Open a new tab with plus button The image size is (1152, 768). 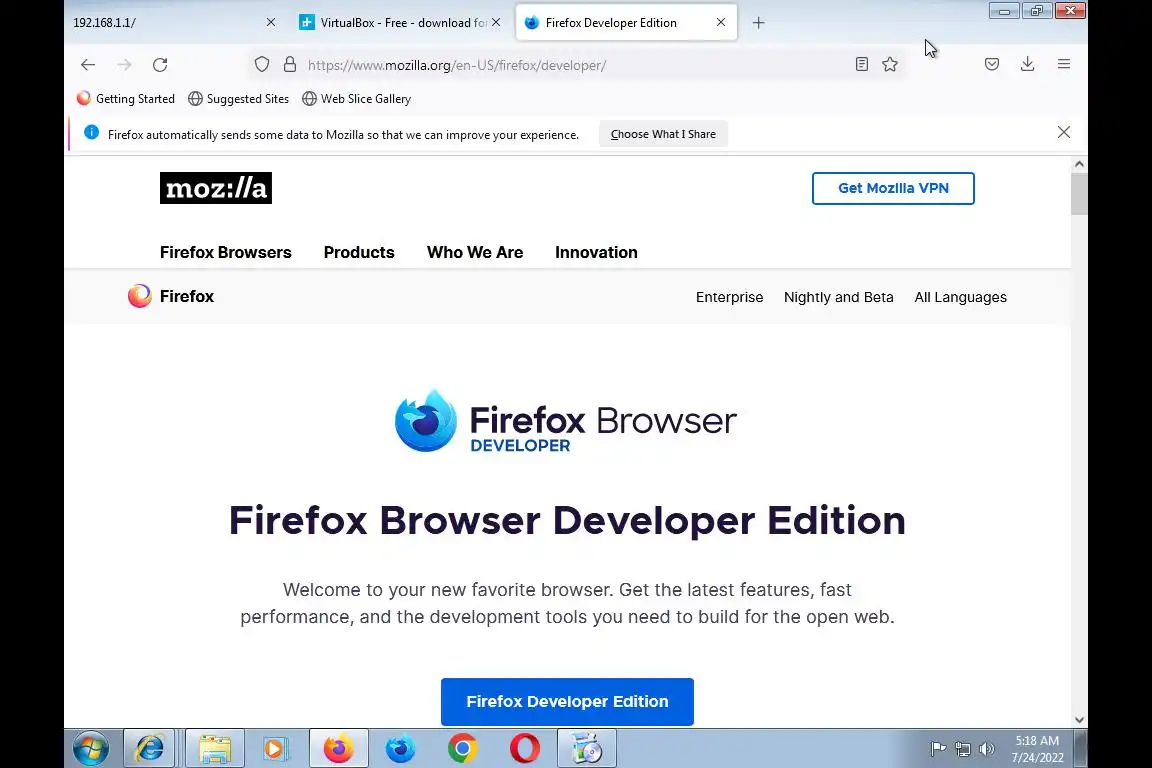pyautogui.click(x=759, y=23)
